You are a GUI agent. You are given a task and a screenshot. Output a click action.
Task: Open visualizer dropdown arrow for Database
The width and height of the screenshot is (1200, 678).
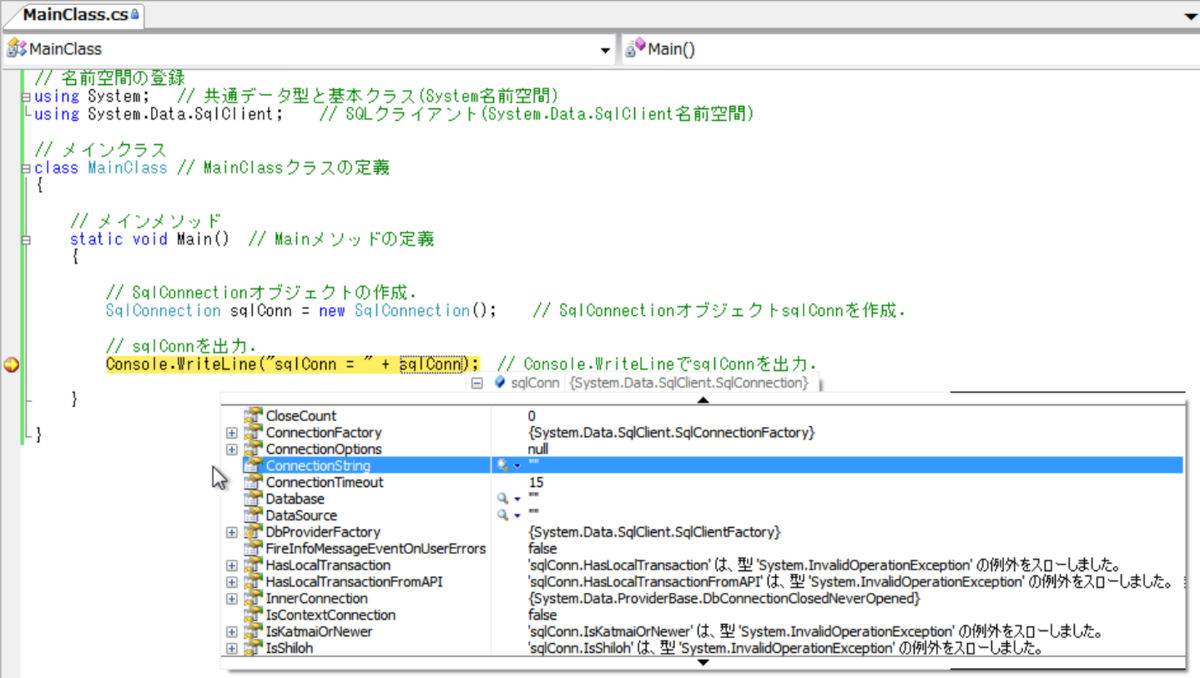[518, 500]
